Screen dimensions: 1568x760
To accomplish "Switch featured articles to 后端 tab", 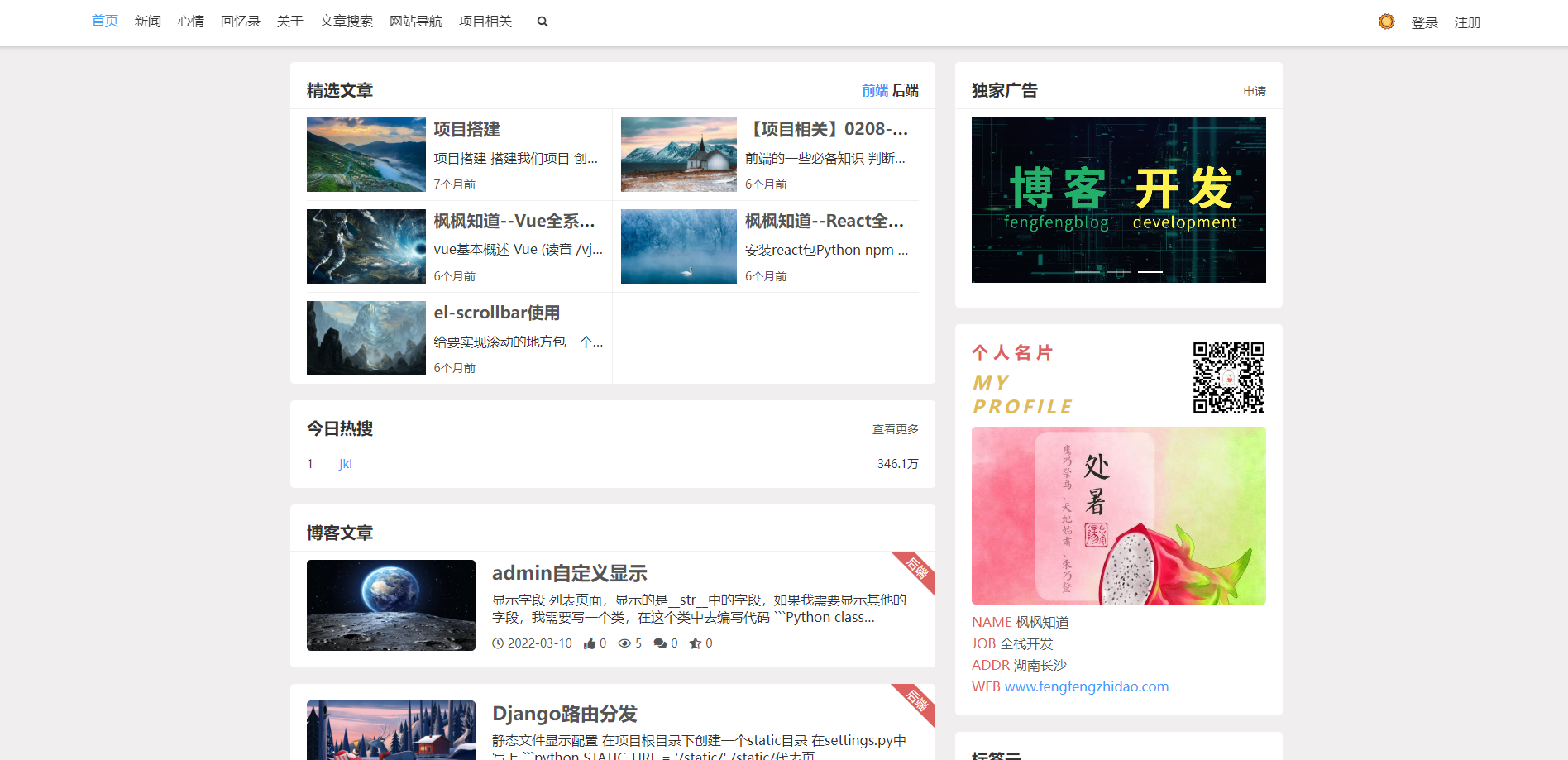I will pos(906,90).
